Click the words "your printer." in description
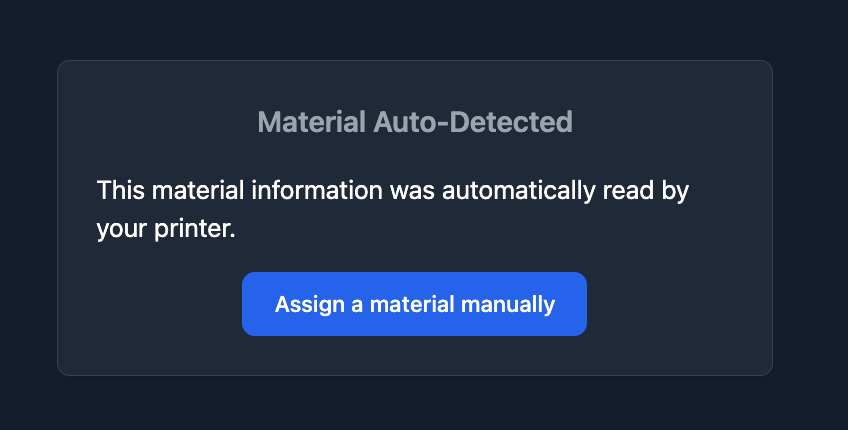 (166, 229)
